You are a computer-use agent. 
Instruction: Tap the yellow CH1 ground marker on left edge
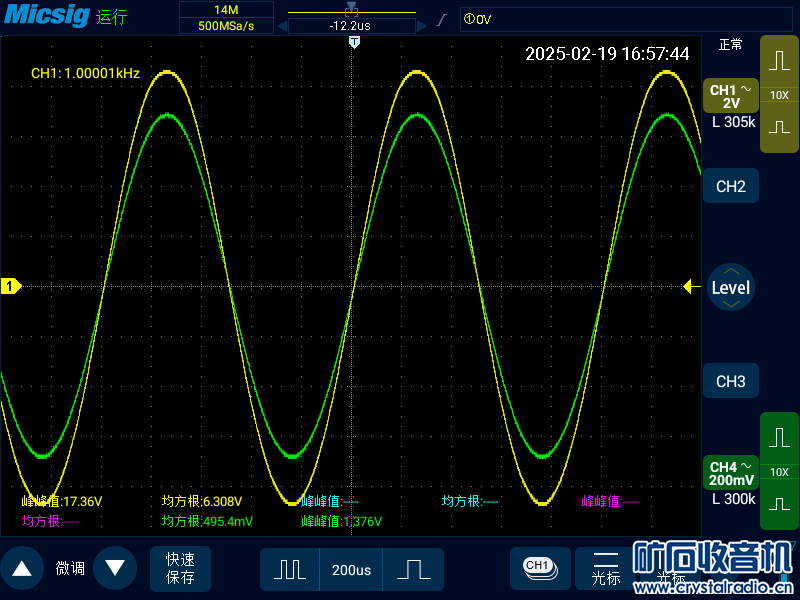point(10,287)
